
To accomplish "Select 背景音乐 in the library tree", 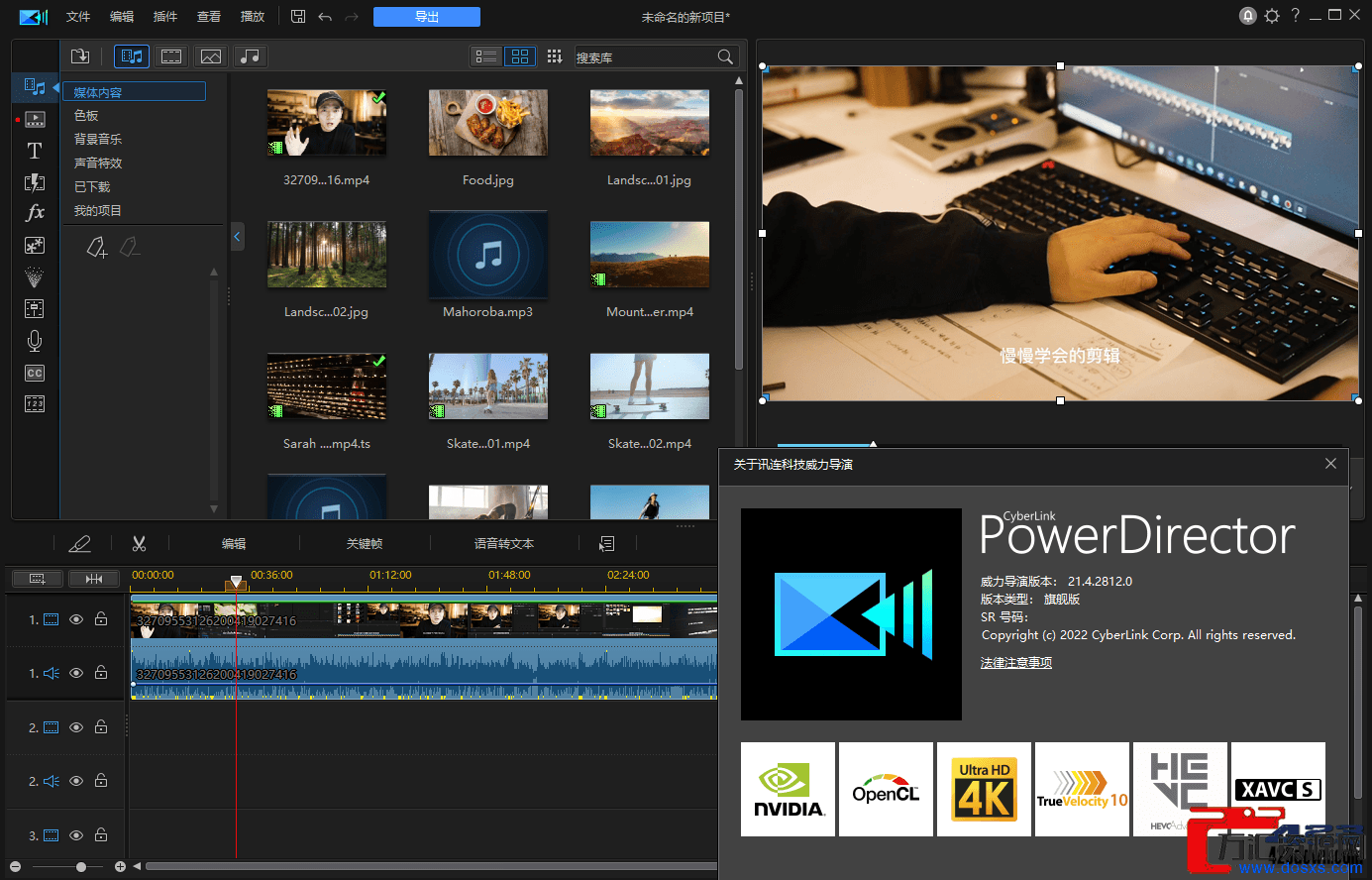I will (98, 140).
